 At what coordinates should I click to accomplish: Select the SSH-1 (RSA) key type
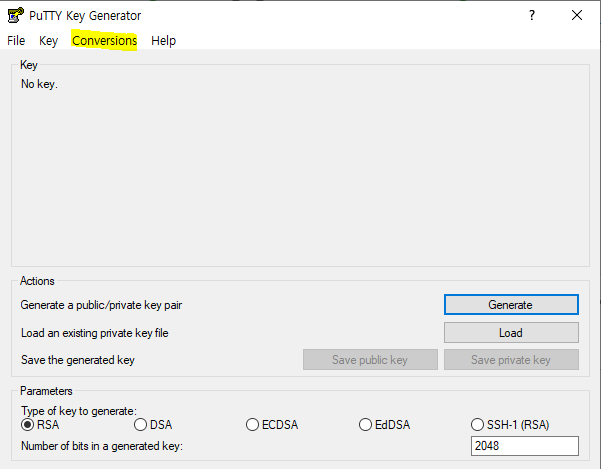pos(510,425)
